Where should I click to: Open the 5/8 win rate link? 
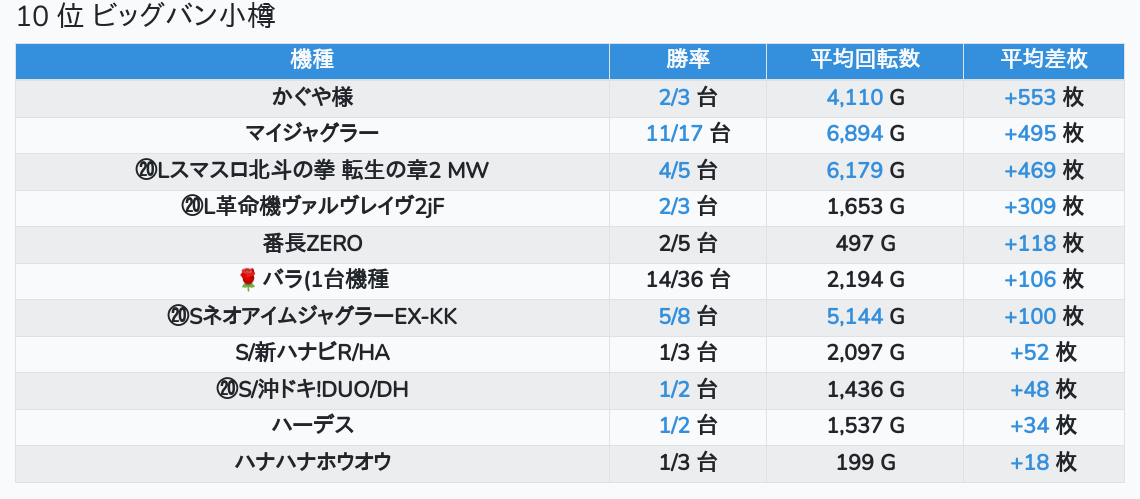click(x=675, y=317)
